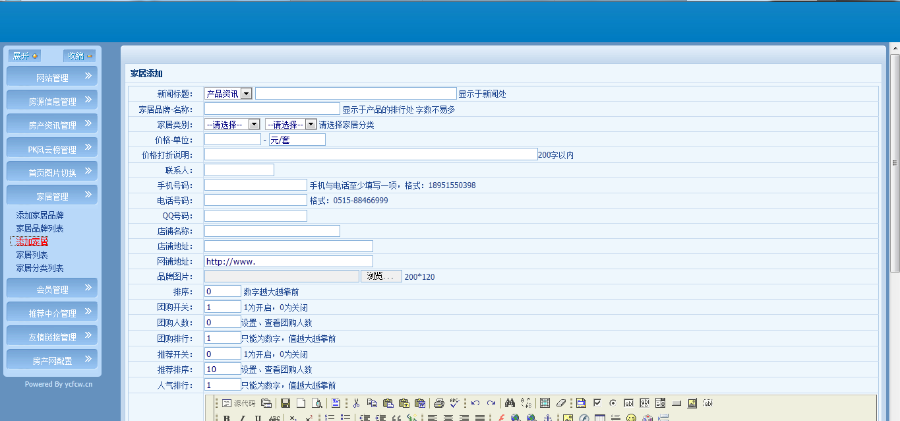The height and width of the screenshot is (421, 900).
Task: Click the Undo arrow icon
Action: tap(475, 403)
